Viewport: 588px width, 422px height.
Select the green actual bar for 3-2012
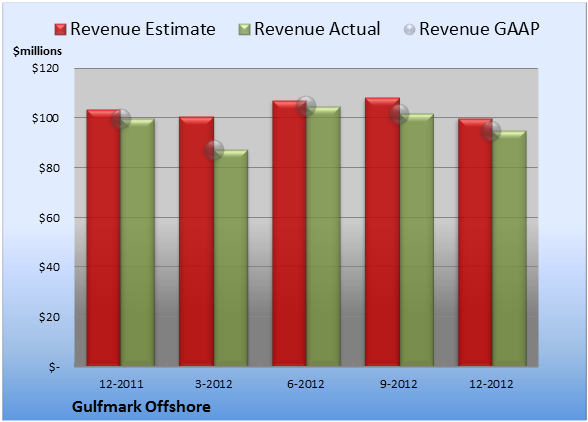point(231,258)
